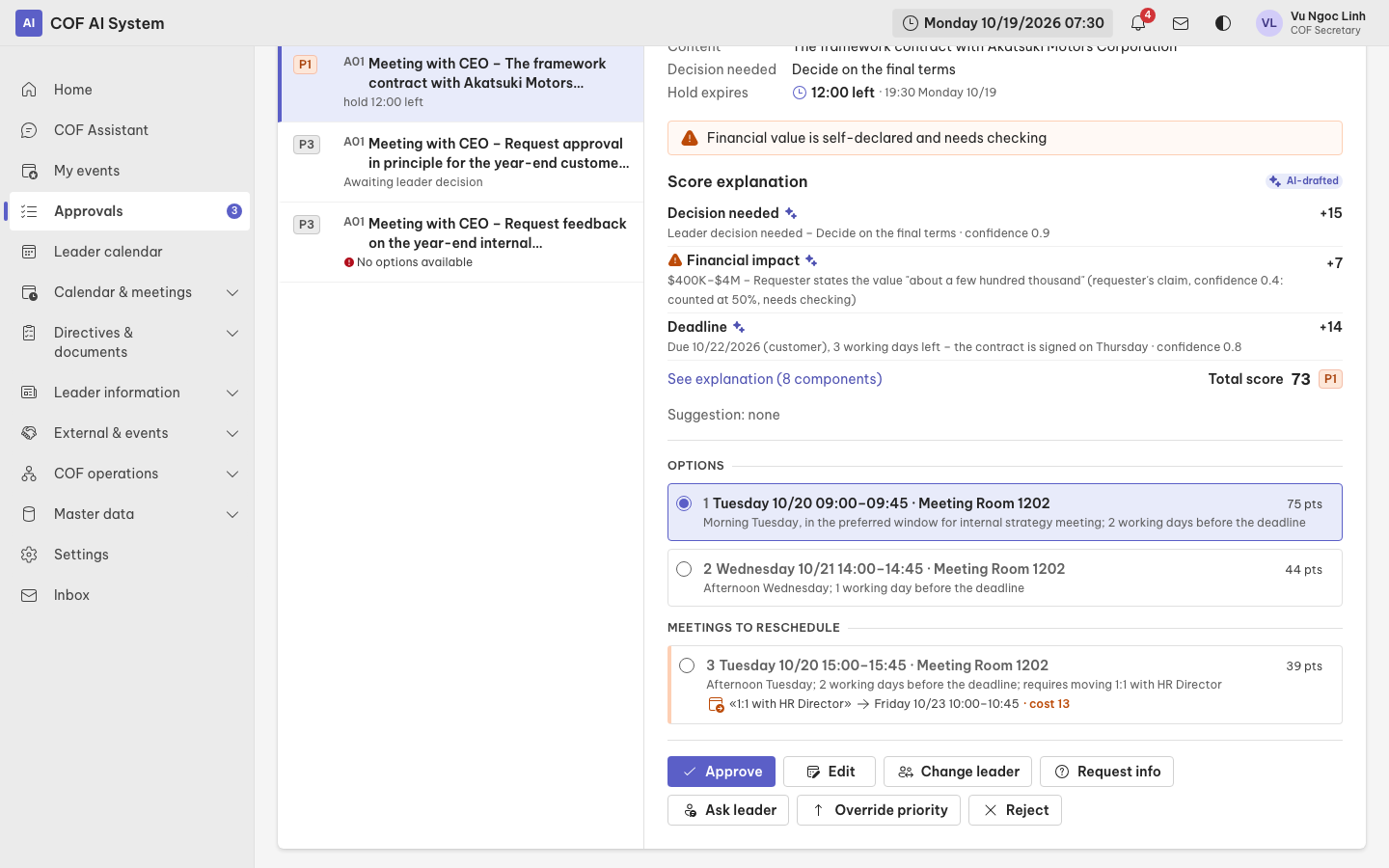This screenshot has height=868, width=1389.
Task: Click the Ask leader button
Action: click(728, 810)
